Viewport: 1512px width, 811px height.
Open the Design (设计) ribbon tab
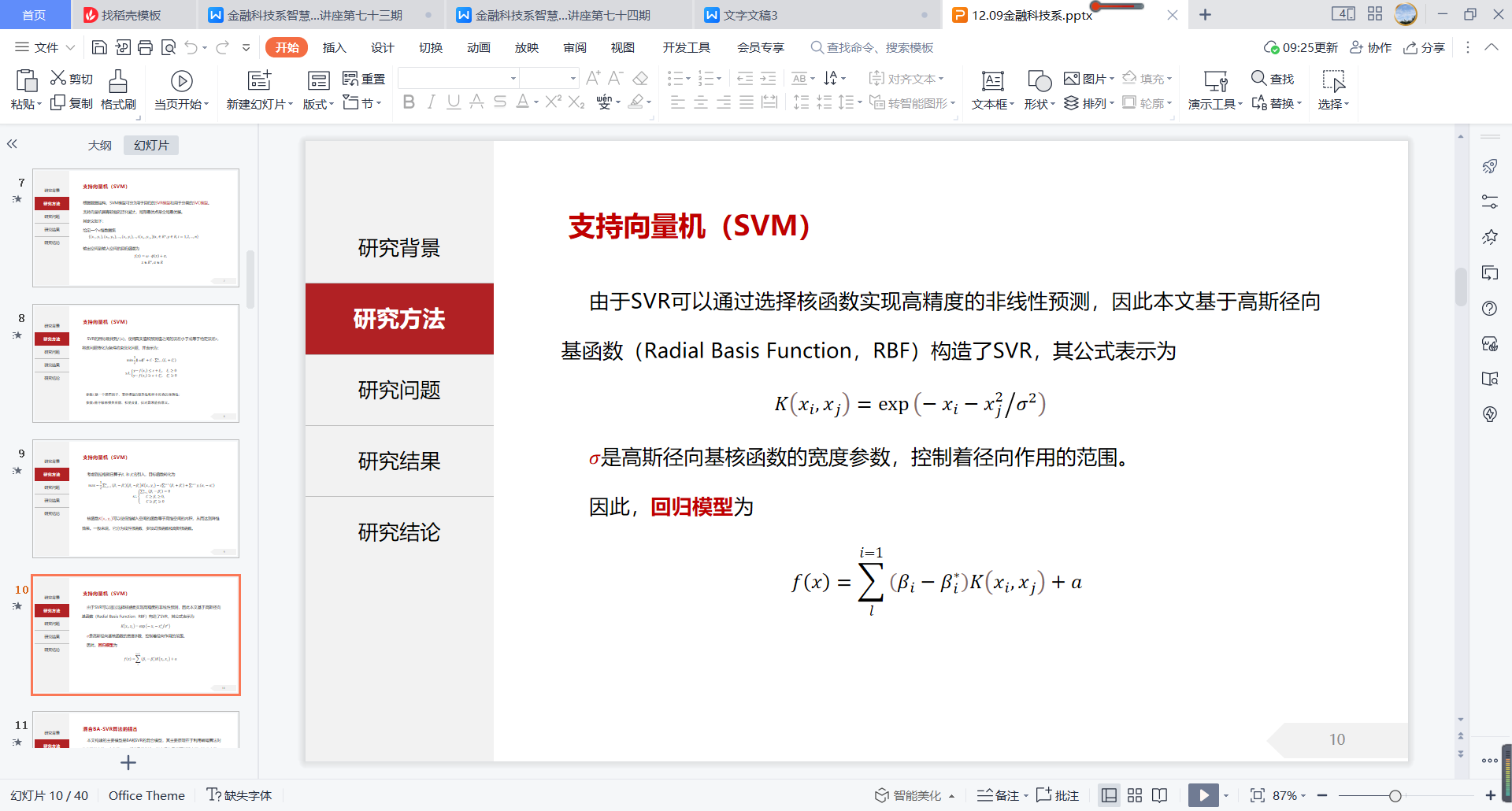tap(382, 48)
